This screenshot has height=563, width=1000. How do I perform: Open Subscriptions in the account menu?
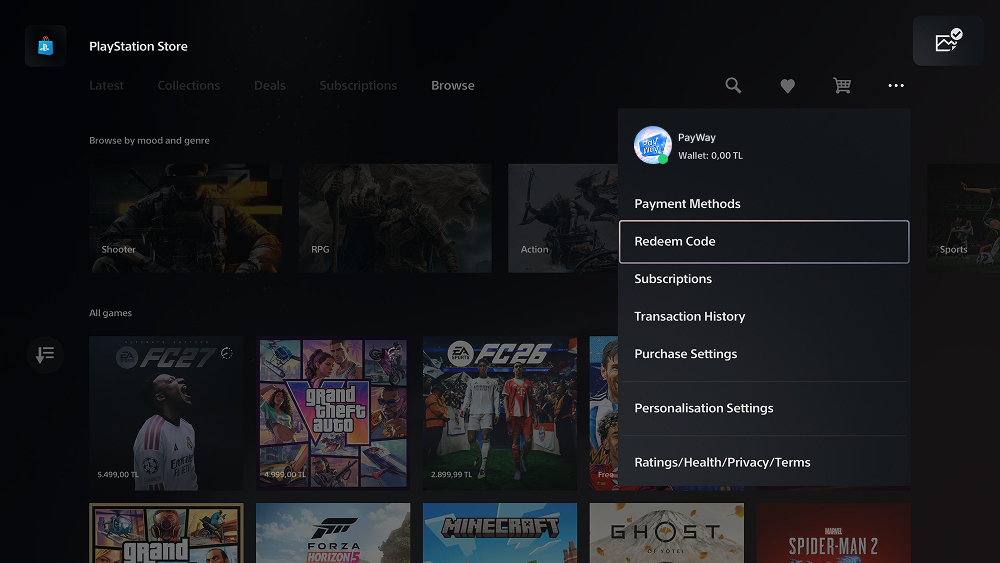coord(764,279)
